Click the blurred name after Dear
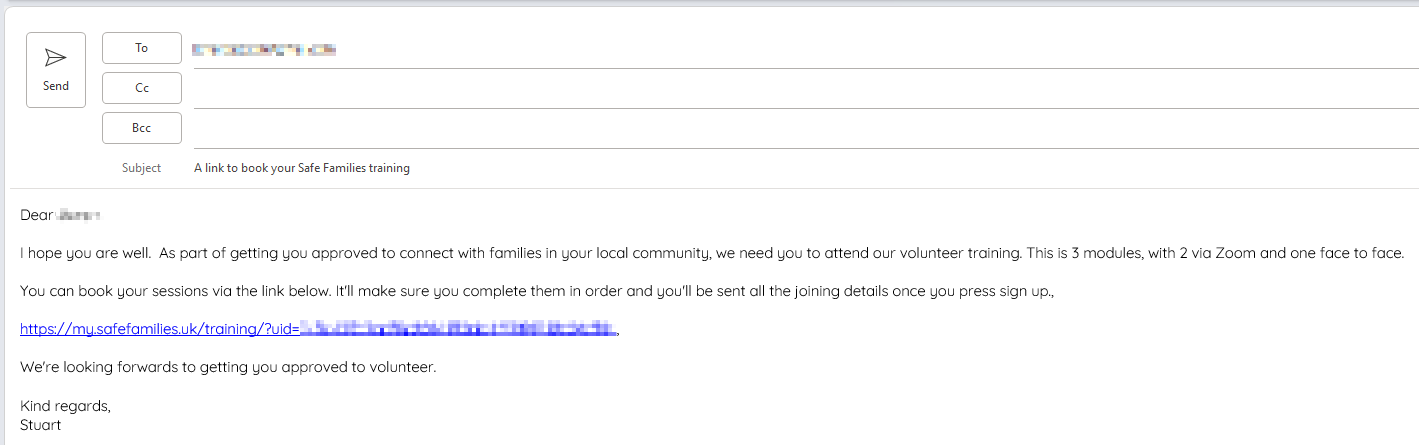The image size is (1419, 445). 81,215
